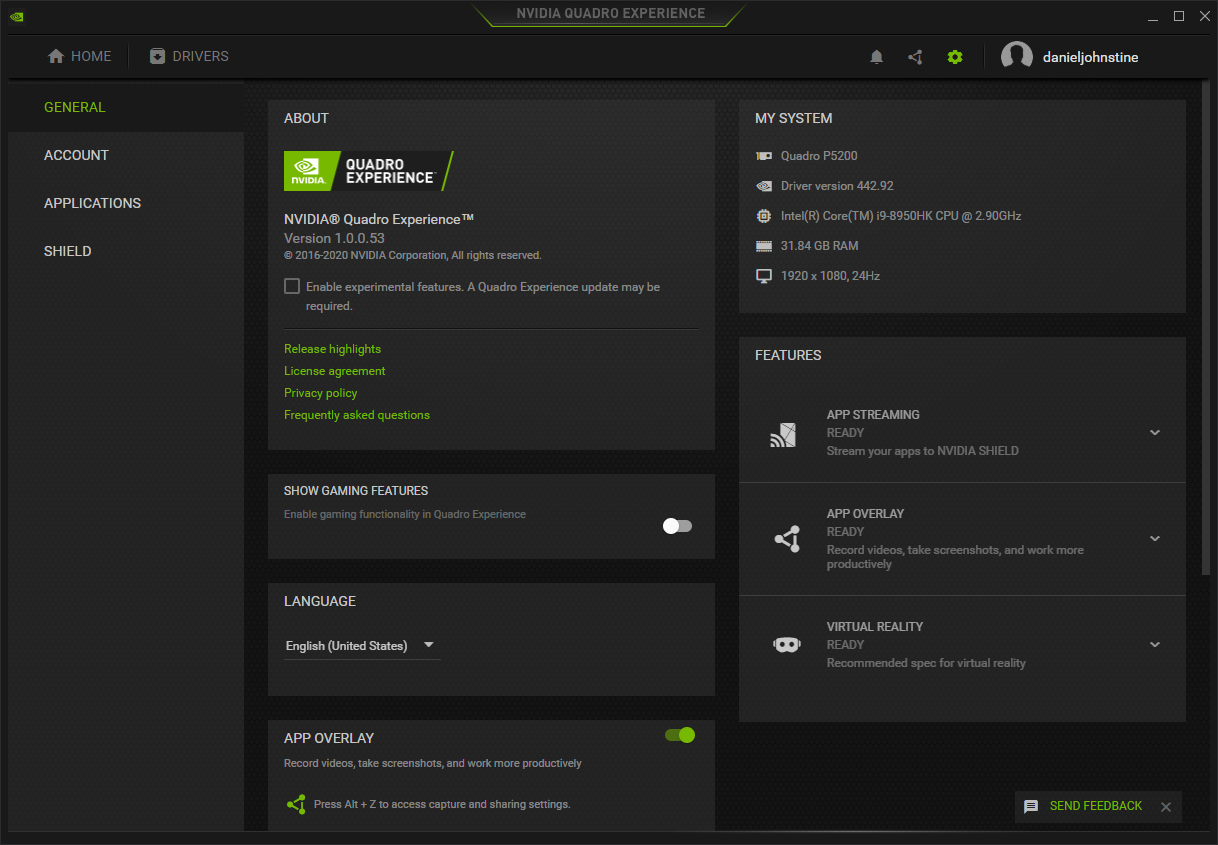Click the APP STREAMING feature title
This screenshot has height=845, width=1218.
[873, 415]
